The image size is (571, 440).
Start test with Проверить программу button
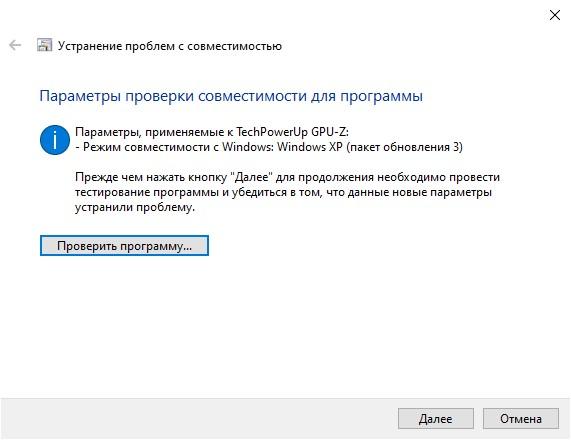124,245
